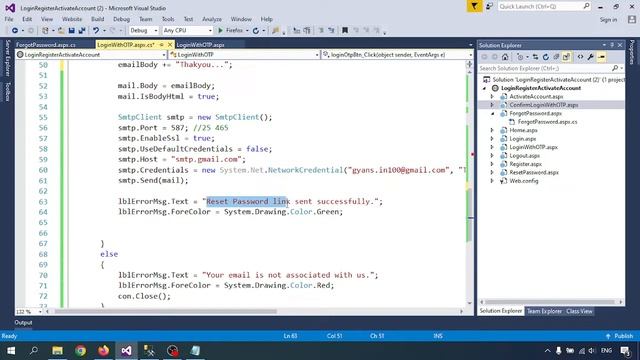Toggle the bookmark icon in toolbar
640x360 pixels.
(x=345, y=31)
